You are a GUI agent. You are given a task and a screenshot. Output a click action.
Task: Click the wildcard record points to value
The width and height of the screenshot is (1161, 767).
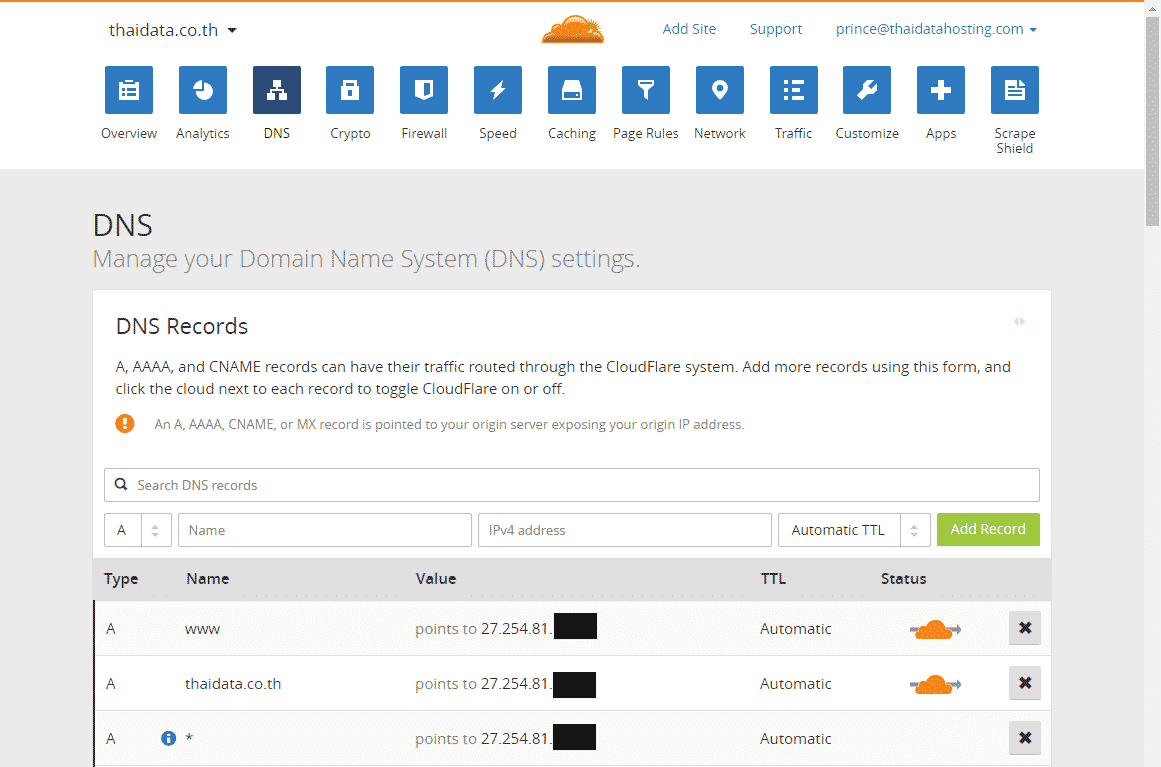[506, 738]
